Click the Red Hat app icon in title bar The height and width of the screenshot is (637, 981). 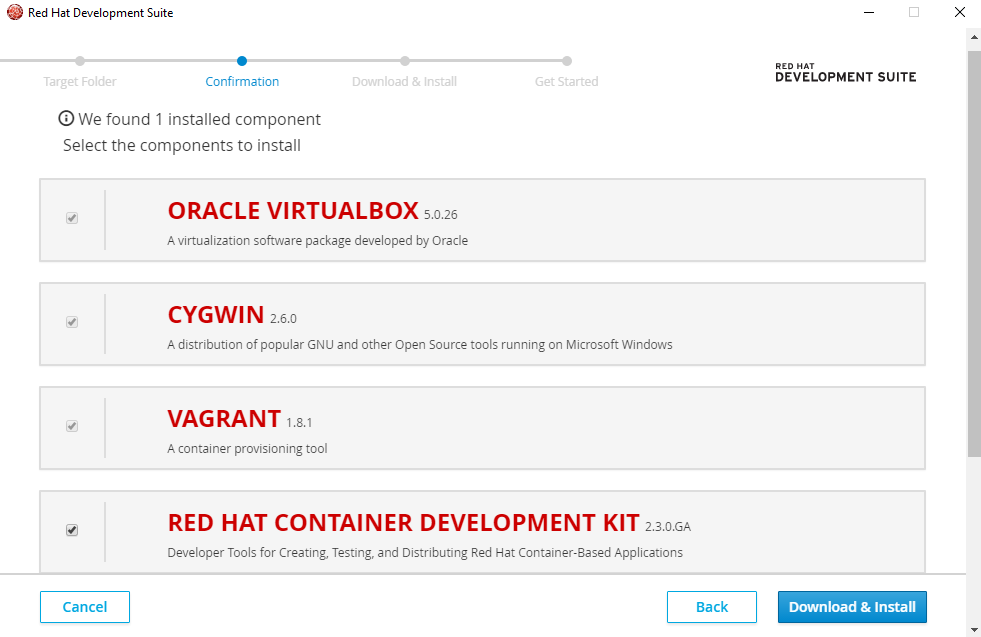(x=14, y=13)
